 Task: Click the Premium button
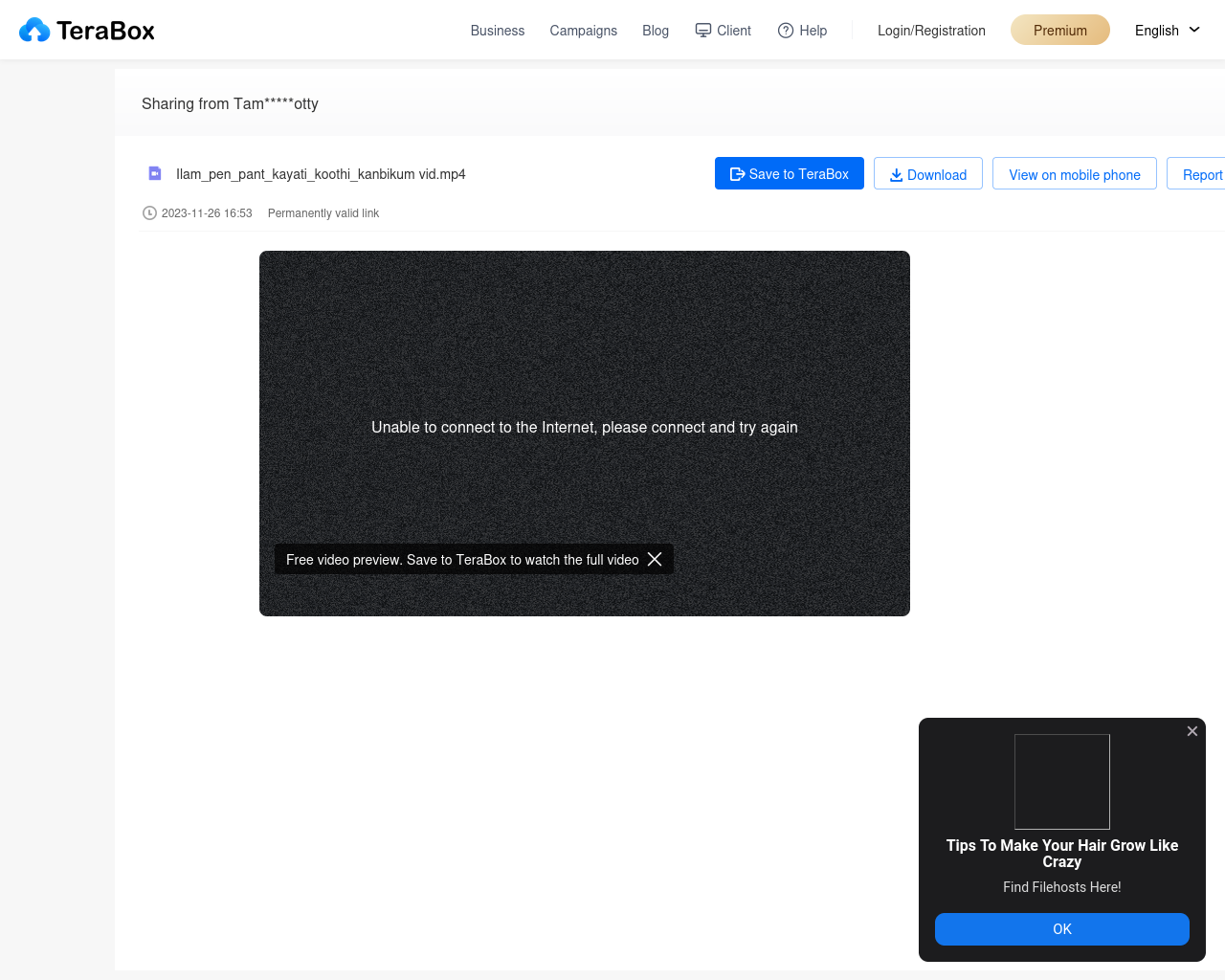pos(1060,30)
